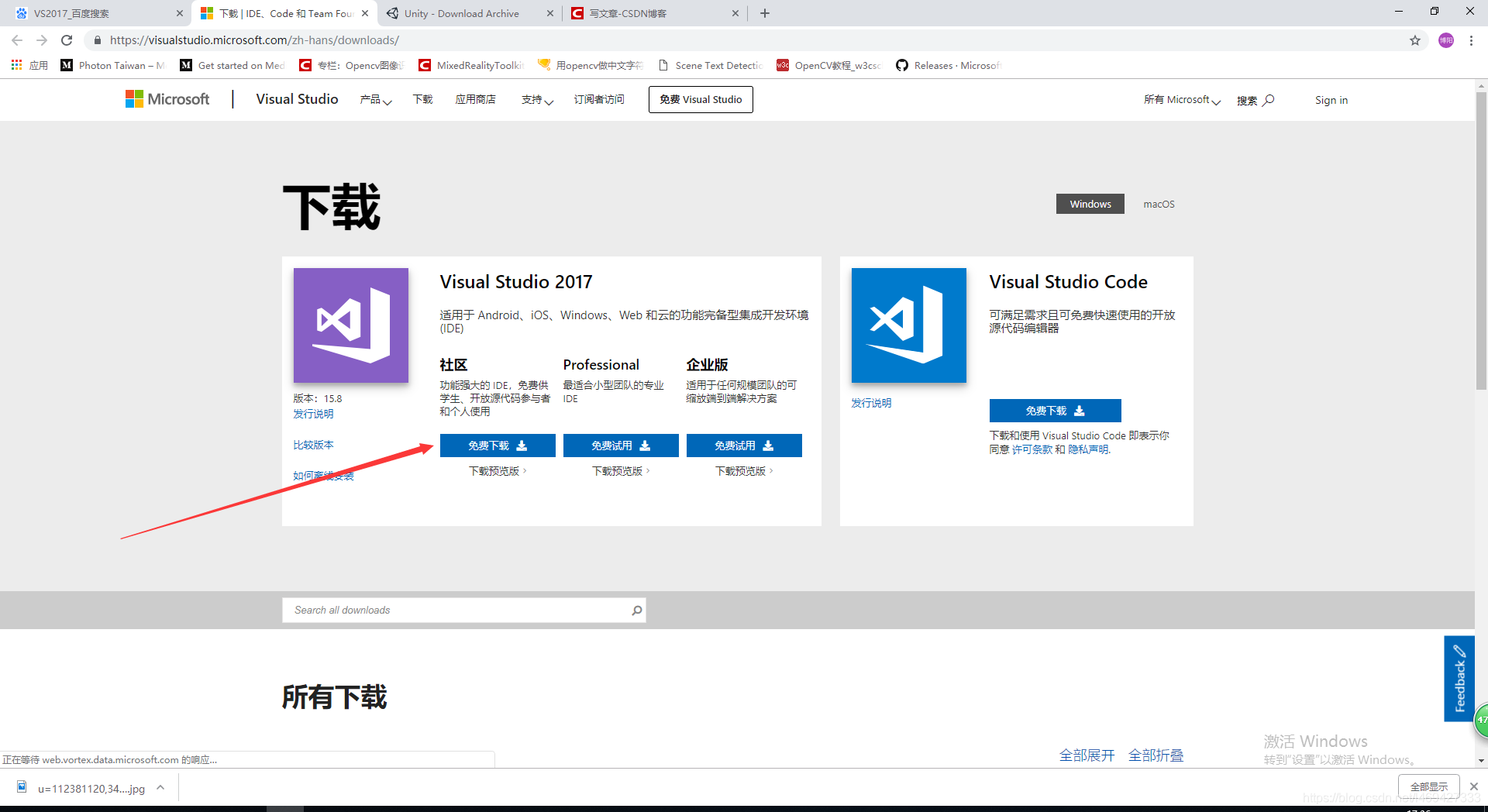1488x812 pixels.
Task: Focus the Search all downloads field
Action: tap(464, 611)
